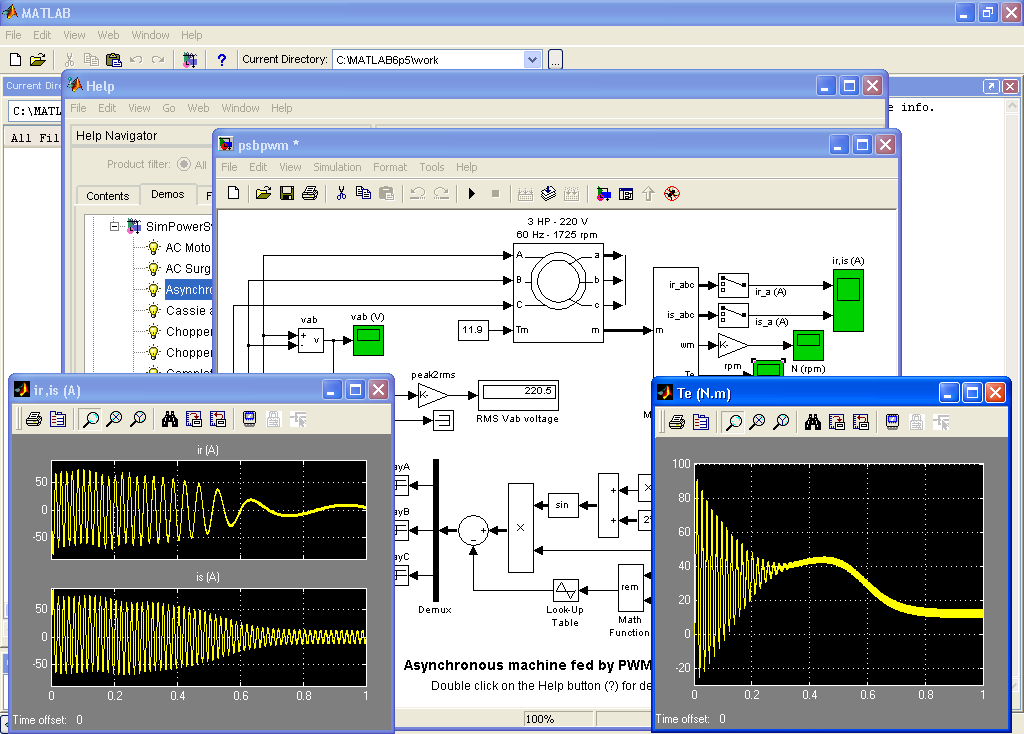Click the Look-Up Table block
This screenshot has width=1024, height=734.
[x=566, y=590]
